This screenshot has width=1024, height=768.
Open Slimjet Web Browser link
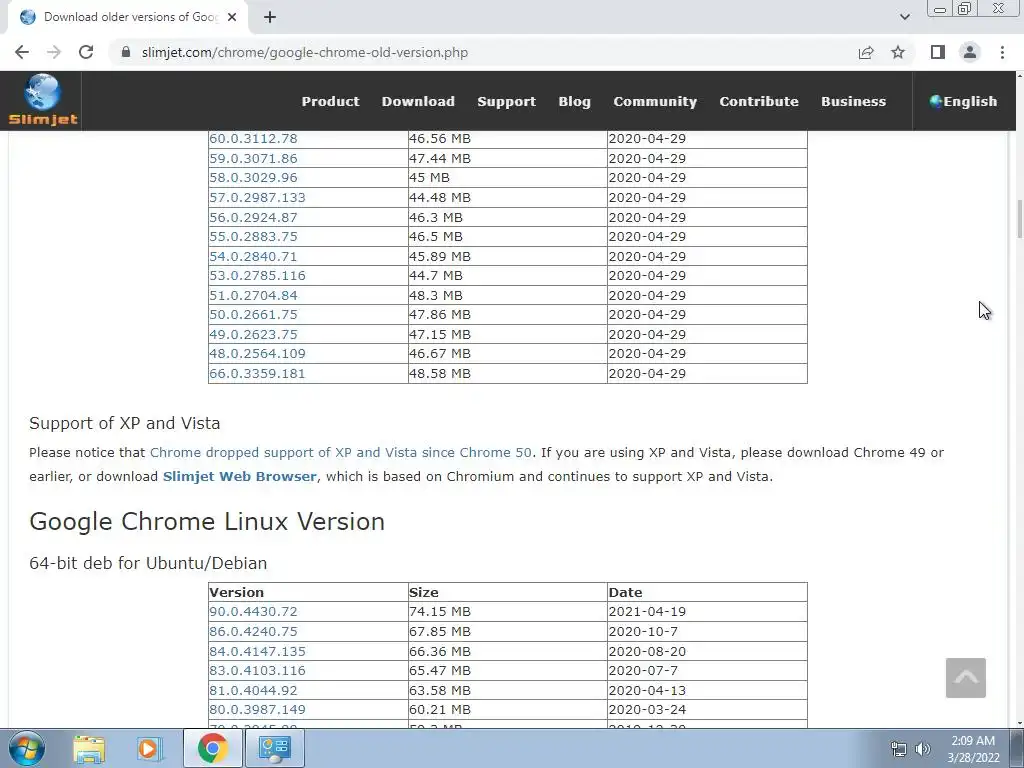tap(240, 476)
